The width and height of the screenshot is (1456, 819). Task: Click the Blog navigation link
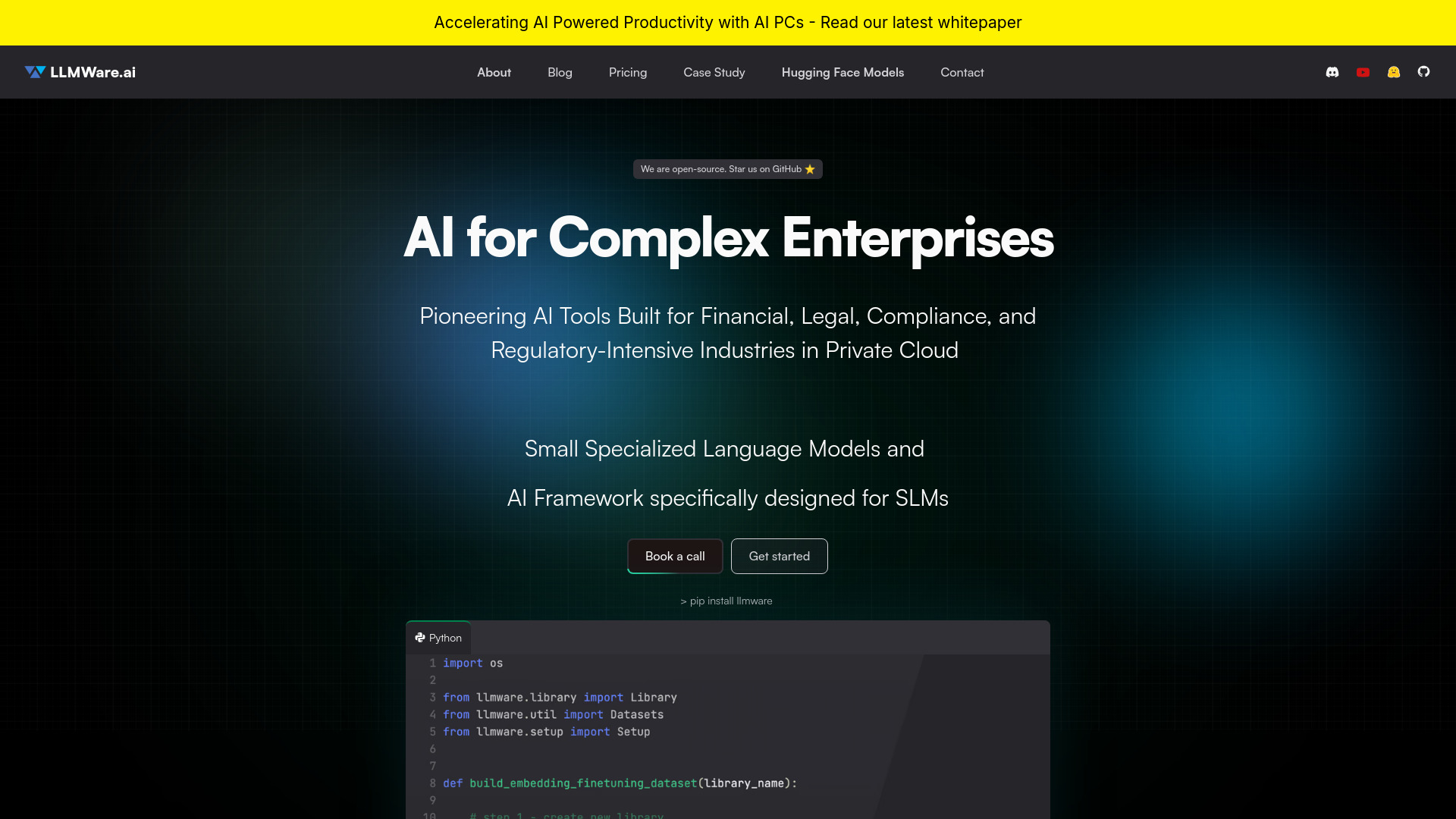559,72
